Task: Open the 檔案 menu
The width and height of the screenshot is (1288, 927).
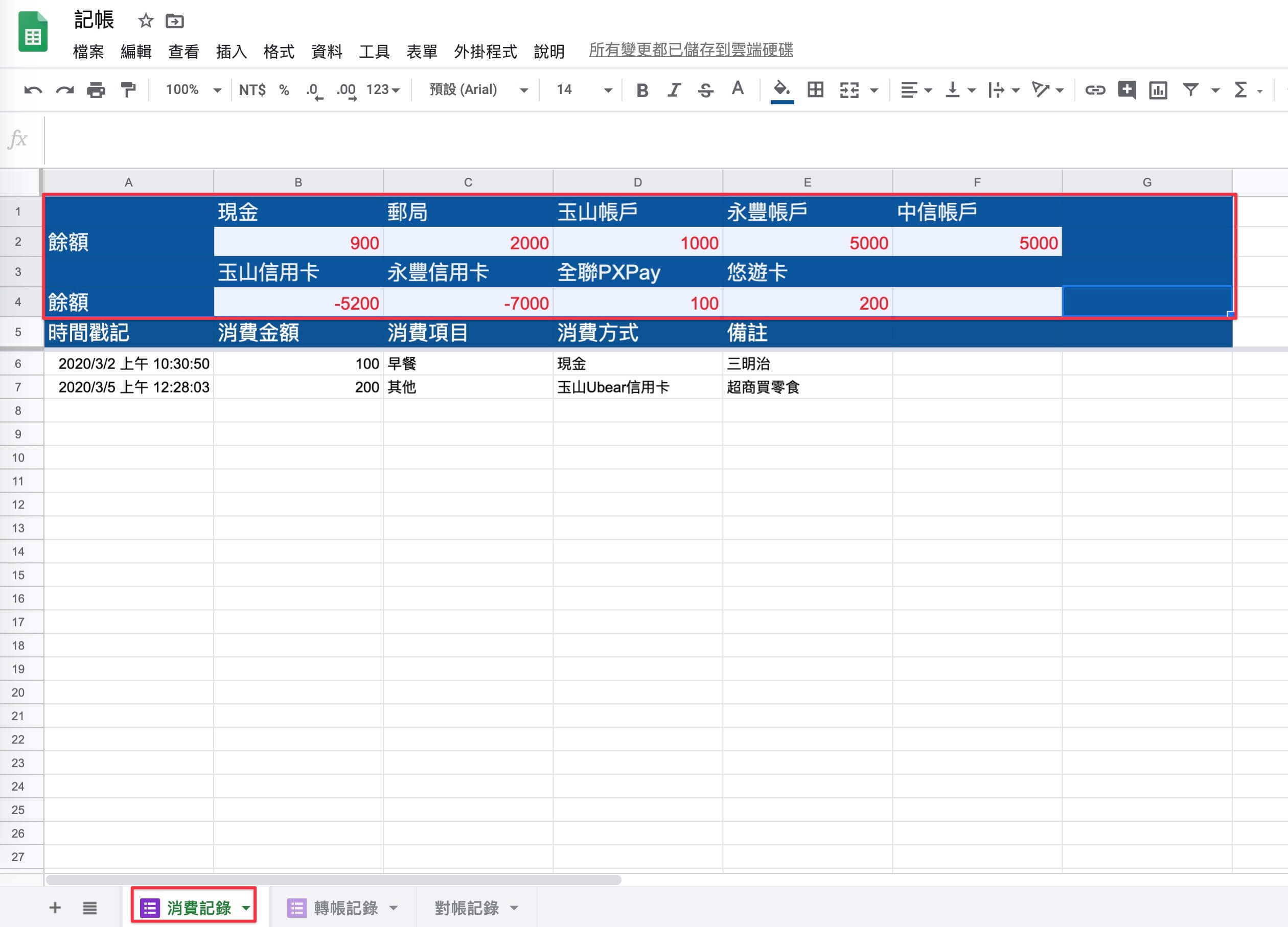Action: click(88, 52)
